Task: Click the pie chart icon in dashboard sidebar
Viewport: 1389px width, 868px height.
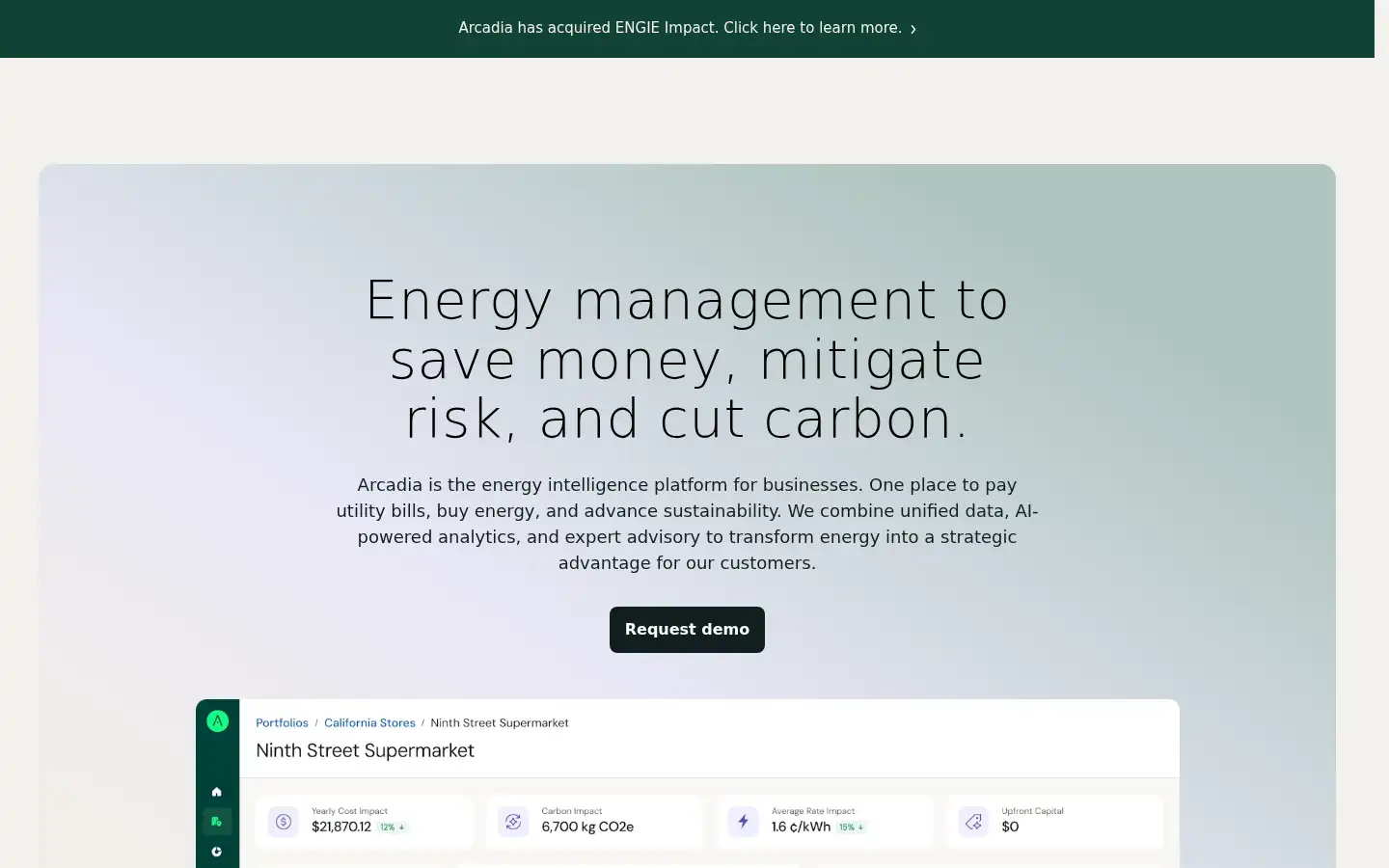Action: point(217,852)
